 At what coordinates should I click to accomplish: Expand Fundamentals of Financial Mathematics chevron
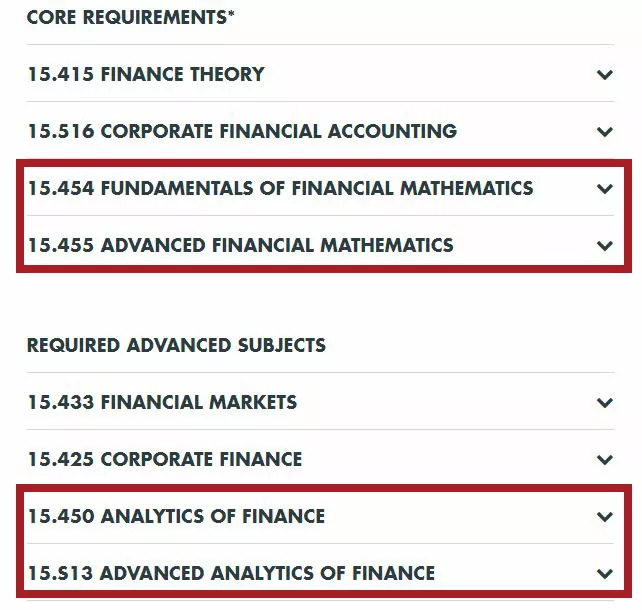point(604,189)
